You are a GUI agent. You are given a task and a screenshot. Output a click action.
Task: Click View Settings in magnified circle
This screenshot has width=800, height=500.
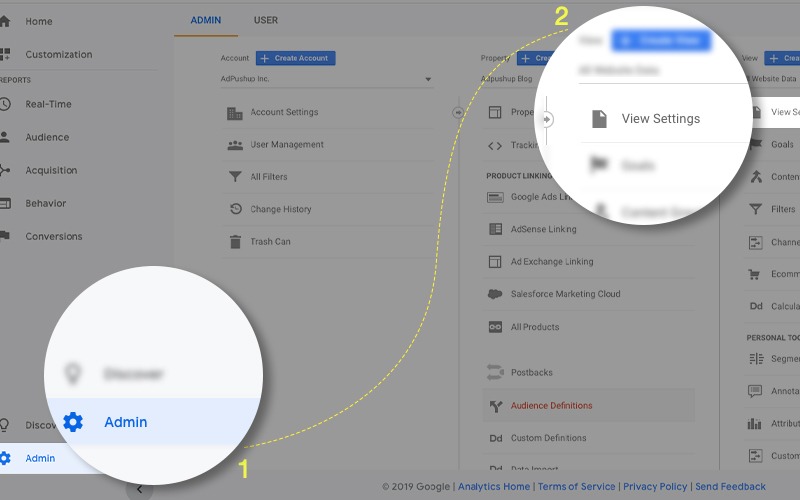pos(660,119)
